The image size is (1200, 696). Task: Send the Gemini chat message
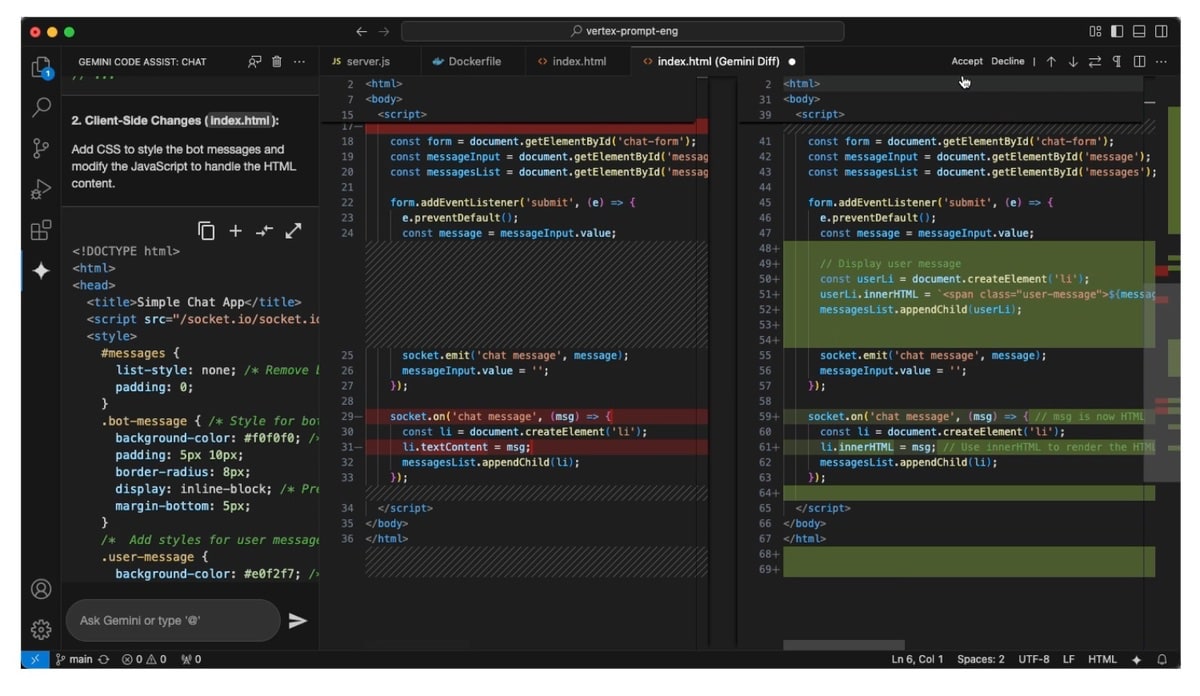(x=297, y=621)
